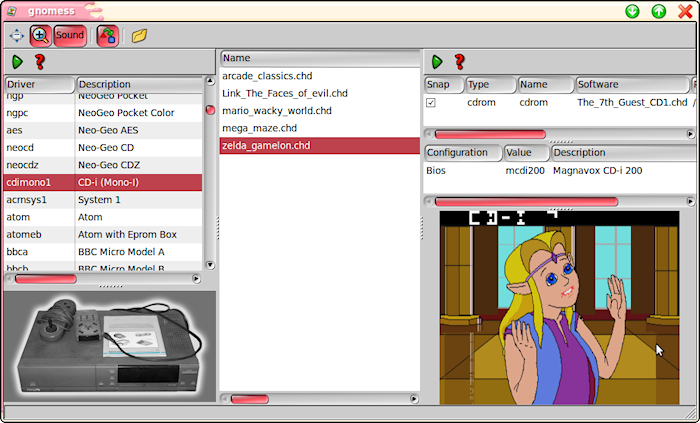Select atomeb Atom with Eprom Box

pos(103,235)
